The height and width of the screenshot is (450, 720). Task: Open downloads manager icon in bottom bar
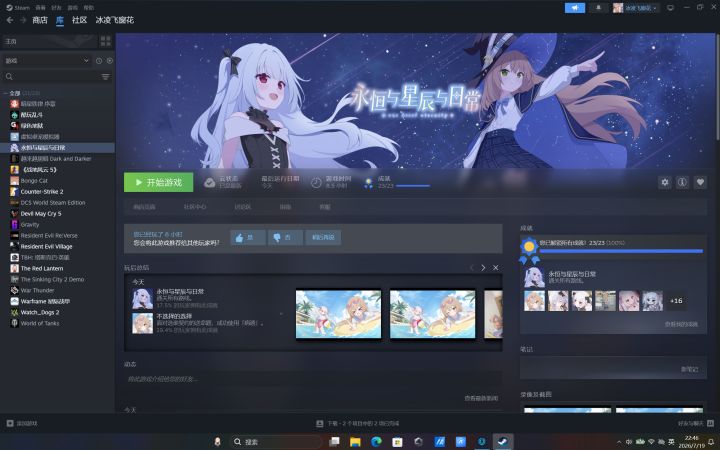320,423
